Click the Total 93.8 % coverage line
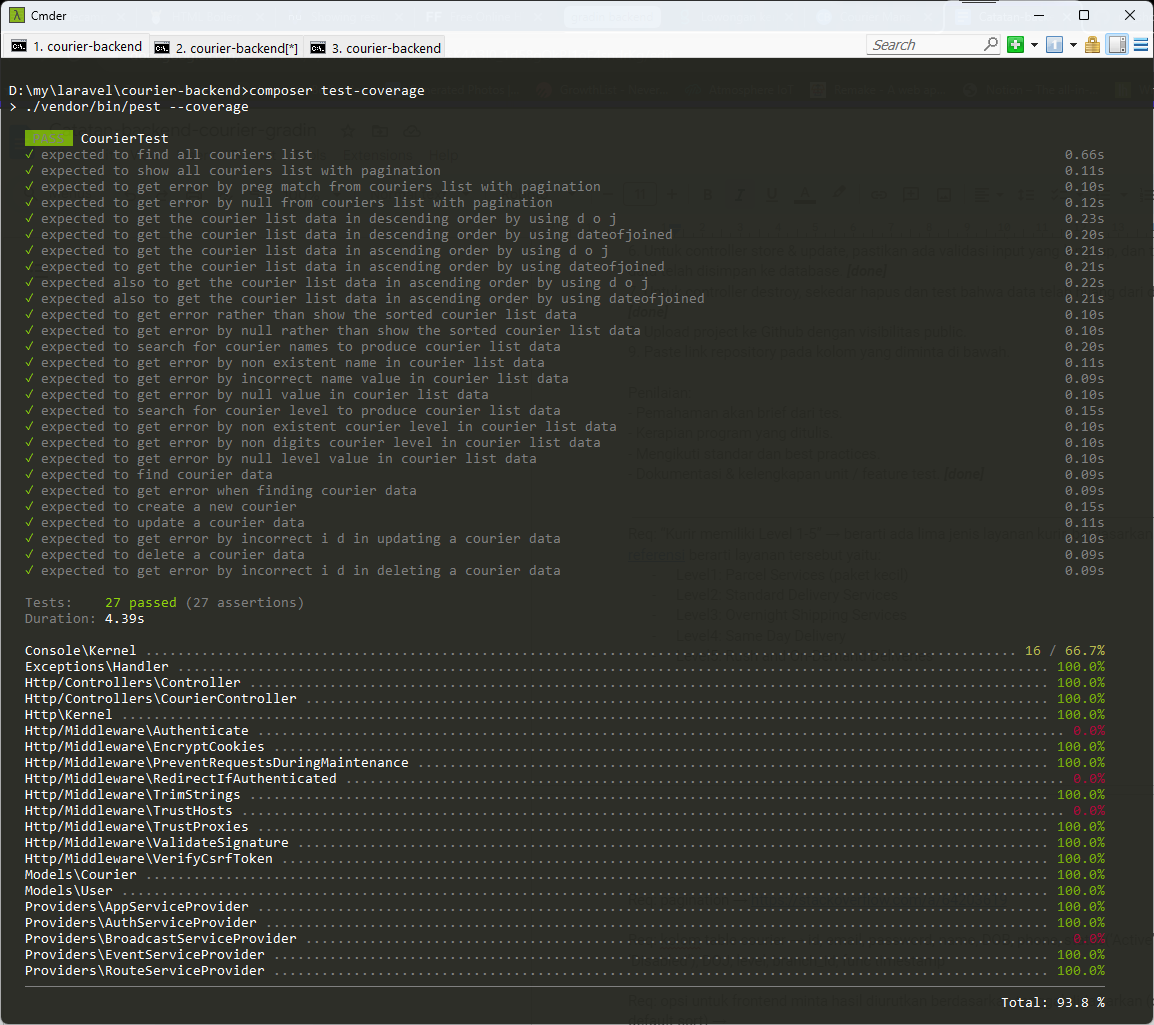1154x1025 pixels. tap(1052, 1001)
